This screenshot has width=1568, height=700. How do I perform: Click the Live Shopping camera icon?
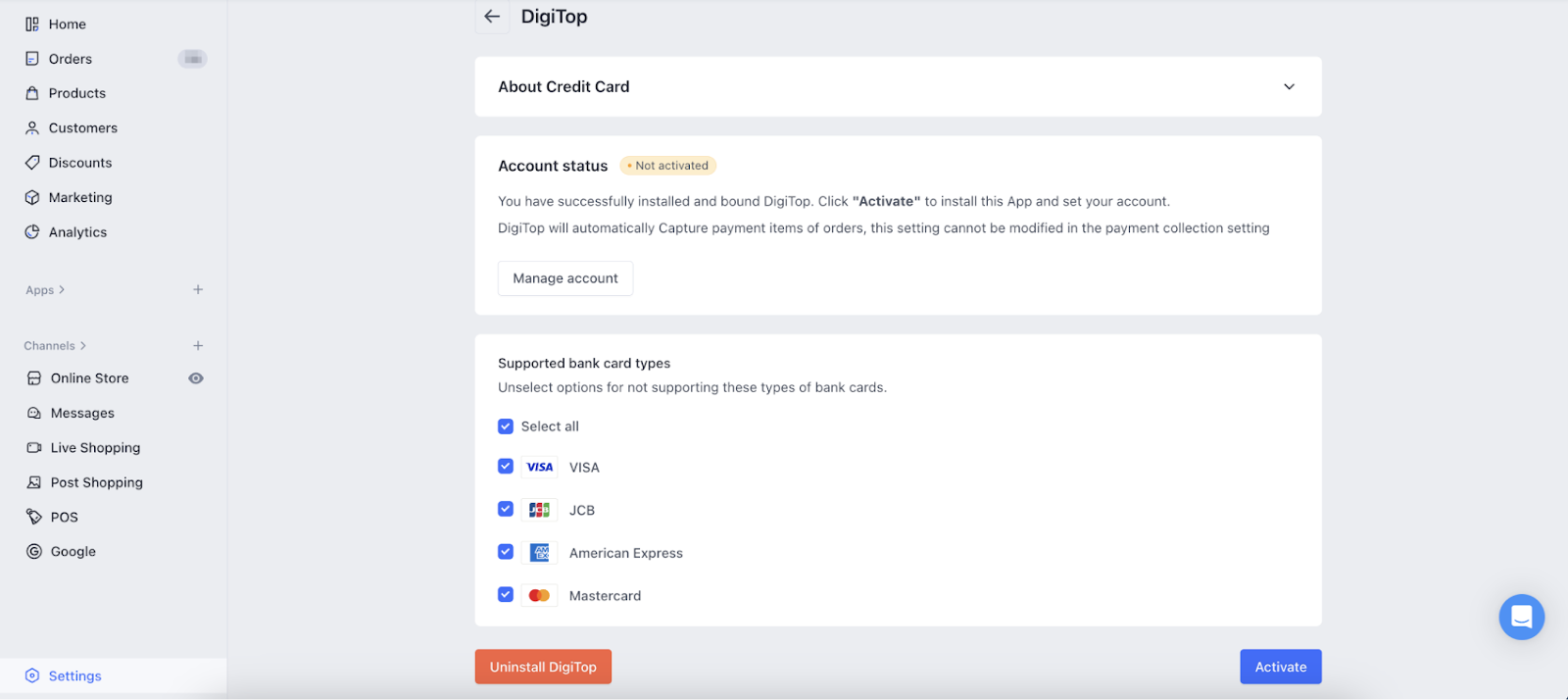tap(34, 448)
